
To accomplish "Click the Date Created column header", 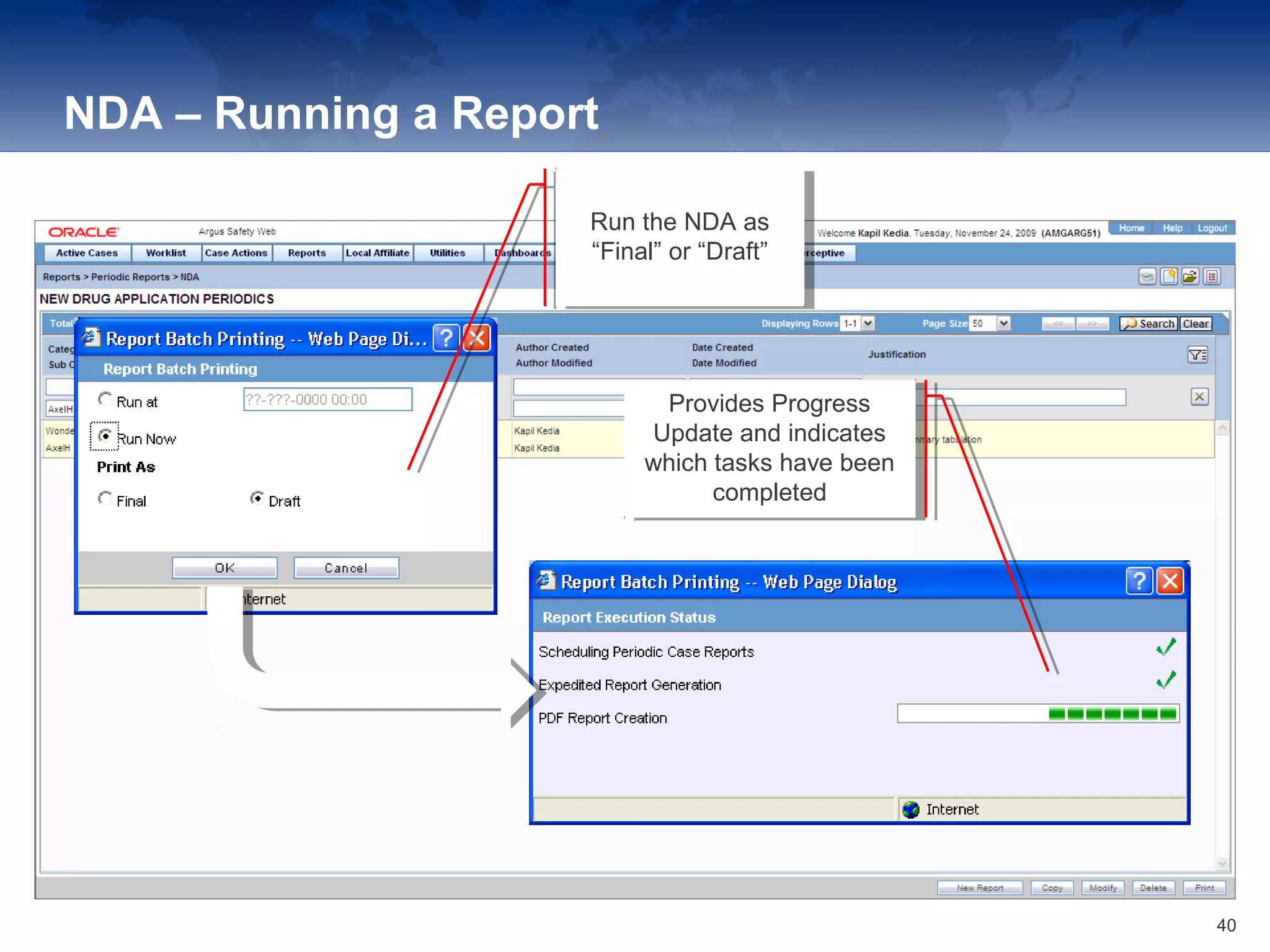I will [722, 348].
